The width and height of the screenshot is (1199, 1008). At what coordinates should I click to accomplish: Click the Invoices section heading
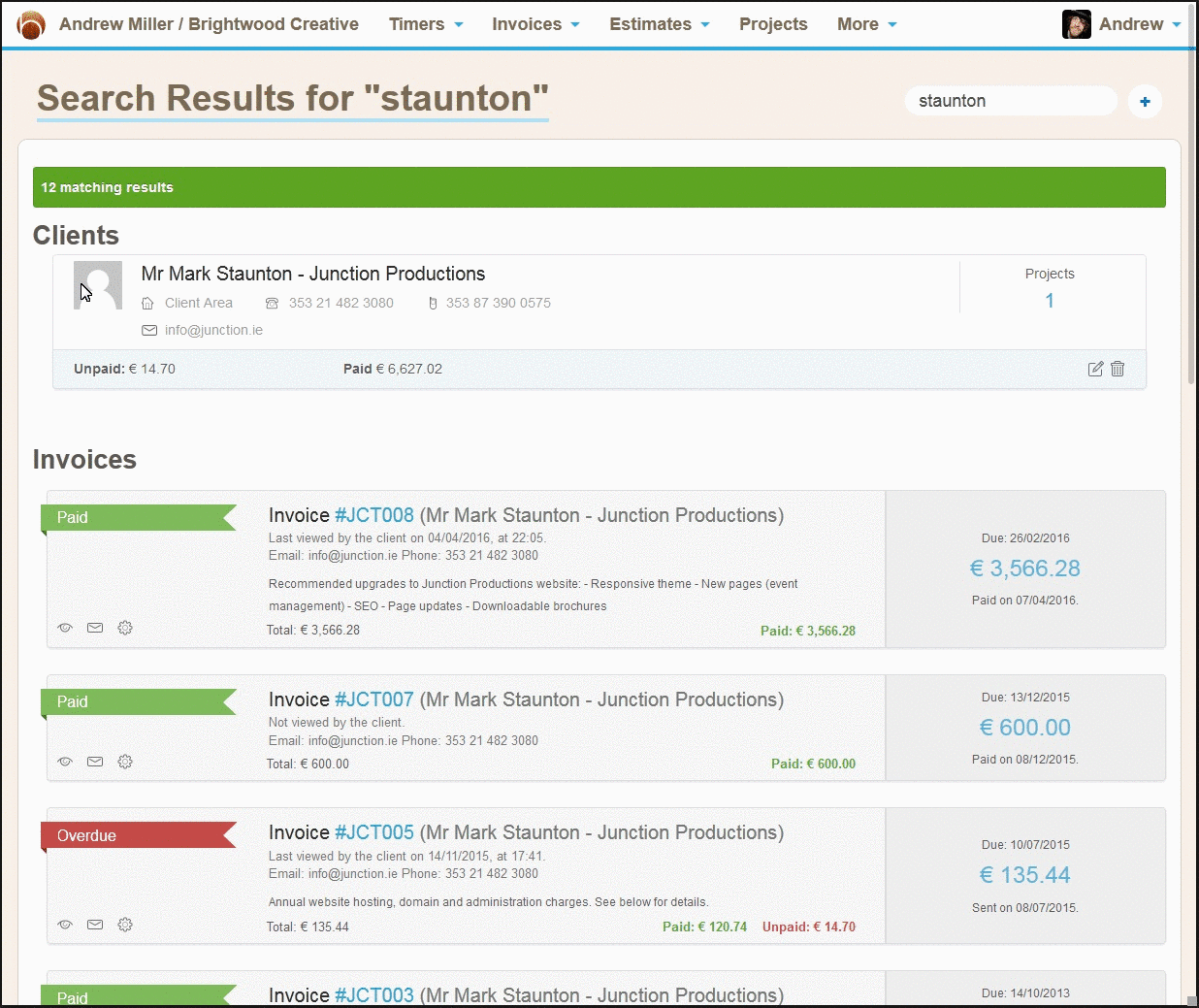click(x=84, y=460)
